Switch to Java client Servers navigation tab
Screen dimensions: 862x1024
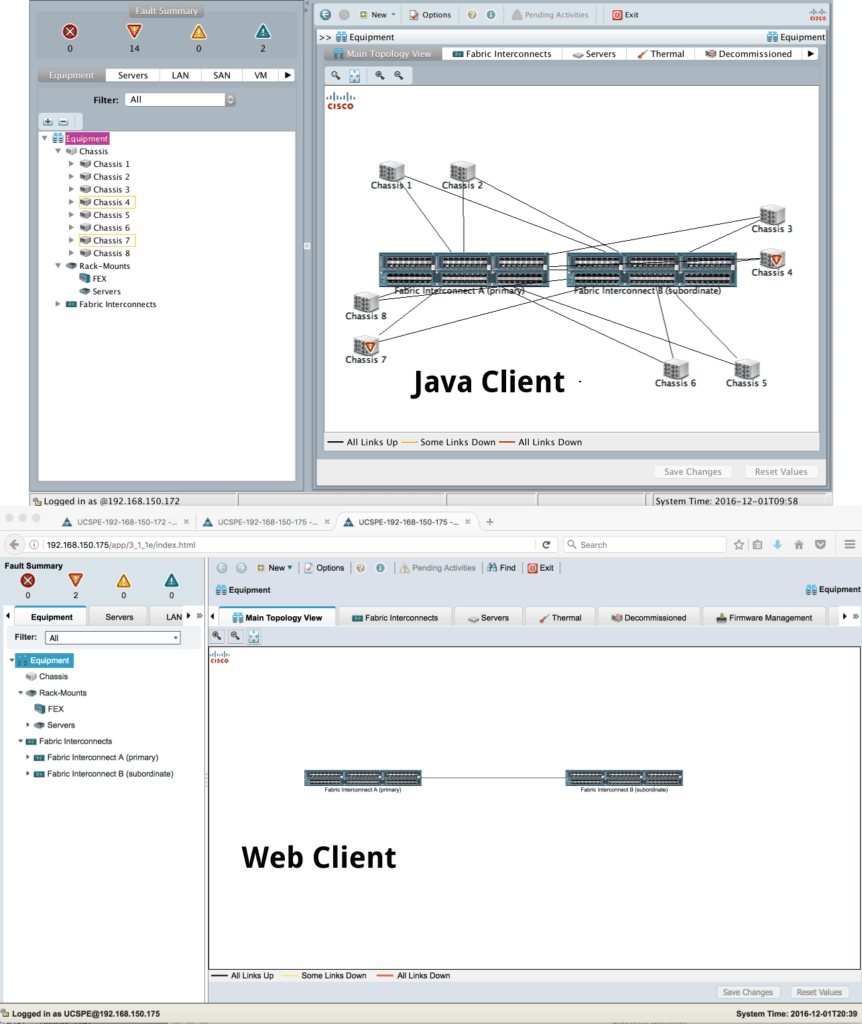(x=133, y=76)
